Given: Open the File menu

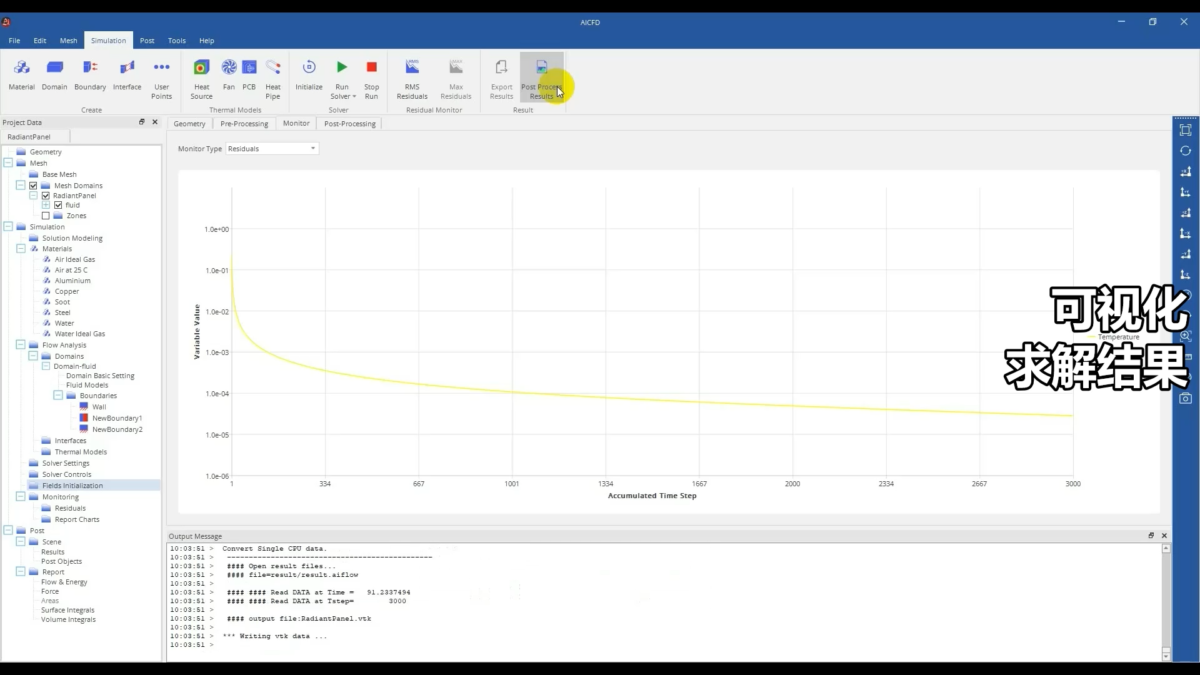Looking at the screenshot, I should point(14,41).
